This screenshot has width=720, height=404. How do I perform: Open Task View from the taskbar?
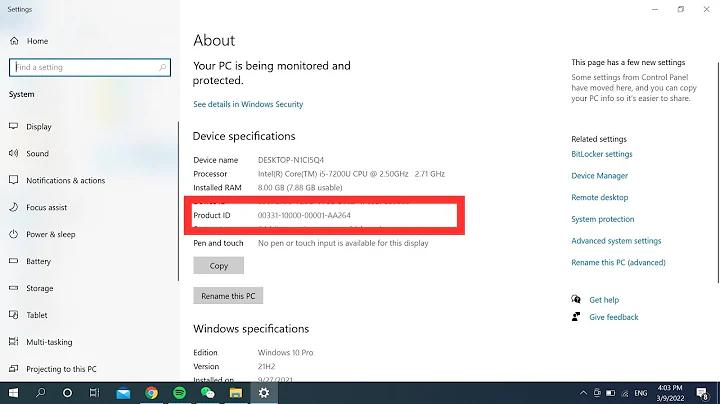click(x=94, y=393)
